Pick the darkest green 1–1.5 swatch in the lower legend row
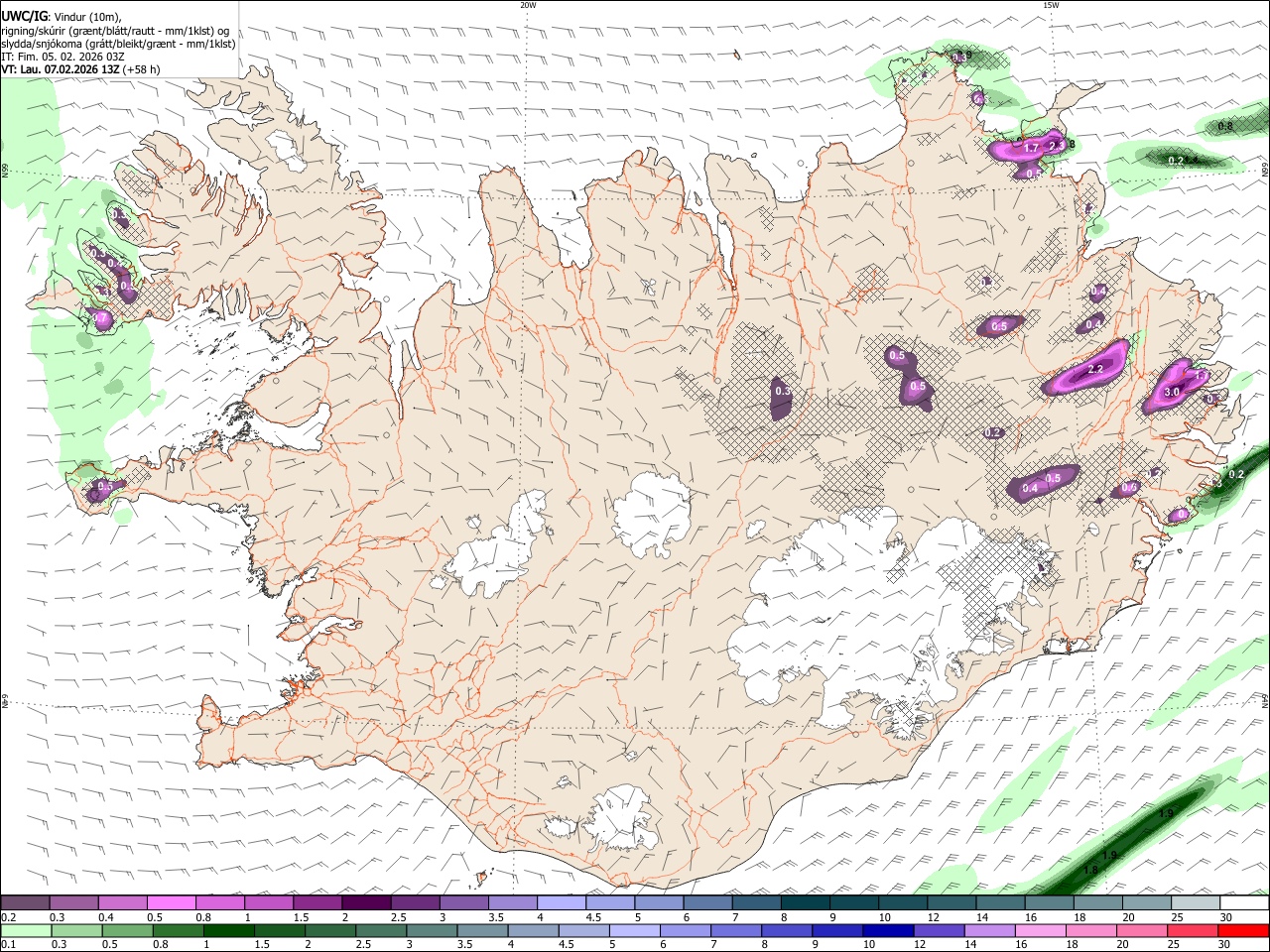The height and width of the screenshot is (952, 1270). click(x=229, y=930)
